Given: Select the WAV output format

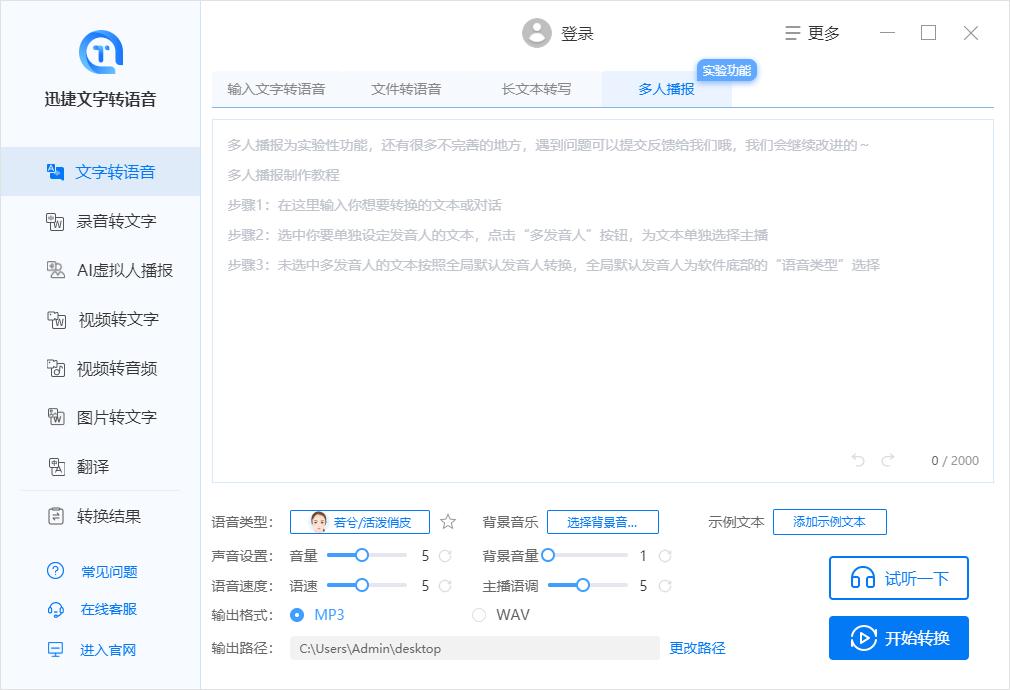Looking at the screenshot, I should pyautogui.click(x=480, y=614).
